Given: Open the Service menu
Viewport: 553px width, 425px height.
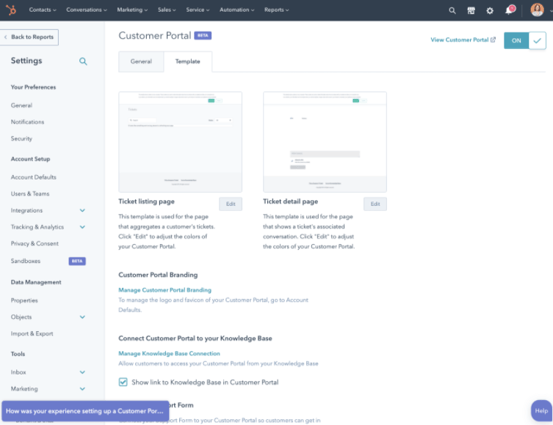Looking at the screenshot, I should (x=198, y=10).
